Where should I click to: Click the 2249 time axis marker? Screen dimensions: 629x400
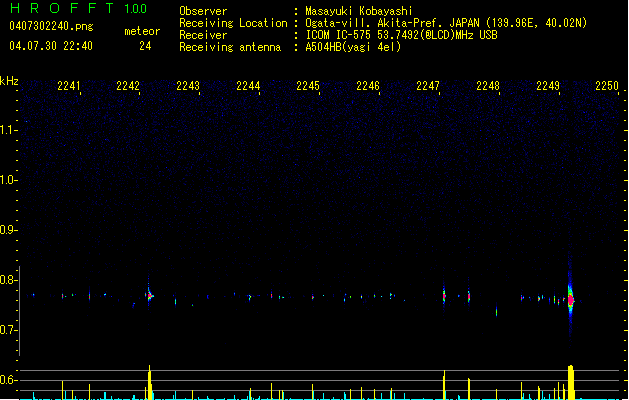(548, 85)
